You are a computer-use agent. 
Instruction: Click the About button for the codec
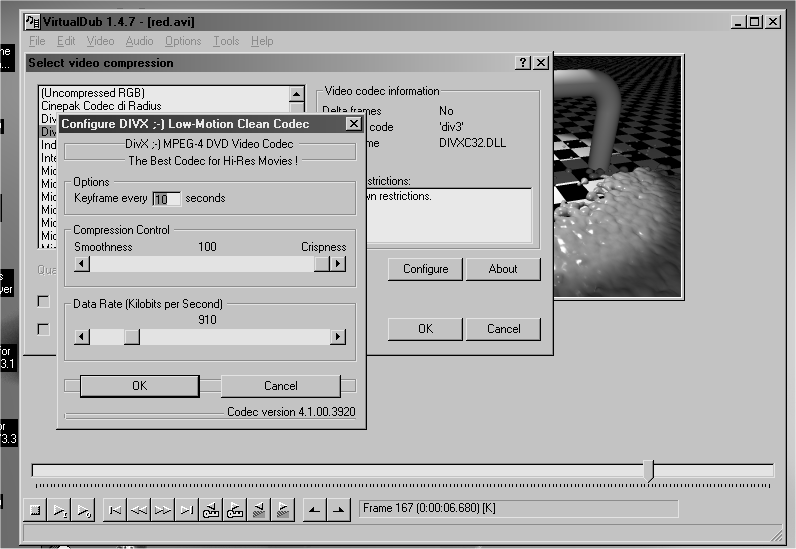click(503, 269)
